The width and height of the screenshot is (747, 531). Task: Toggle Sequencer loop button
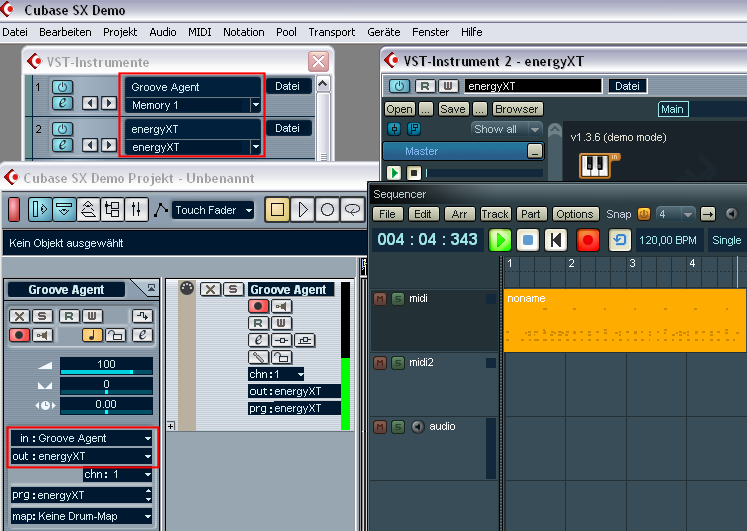pyautogui.click(x=620, y=240)
